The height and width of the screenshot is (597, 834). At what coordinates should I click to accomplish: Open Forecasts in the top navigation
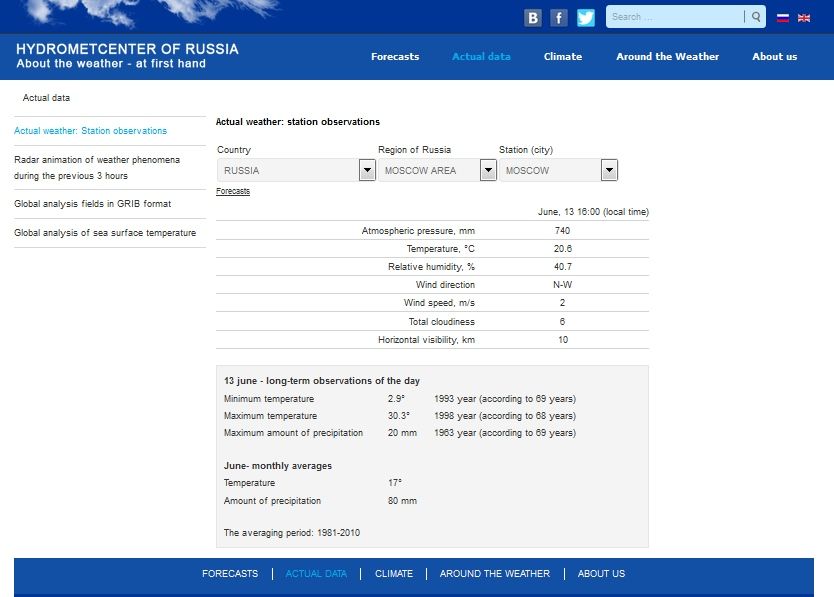[x=395, y=56]
